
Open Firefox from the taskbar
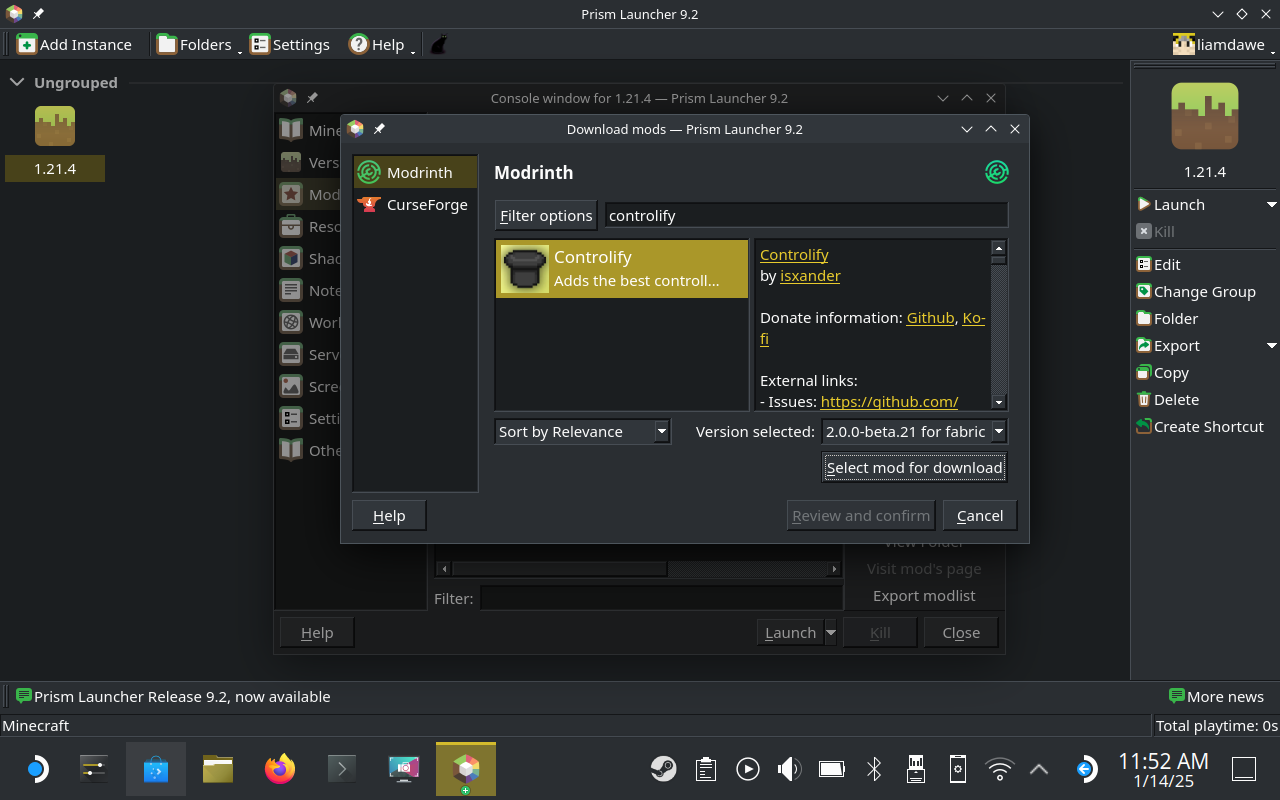pyautogui.click(x=280, y=768)
